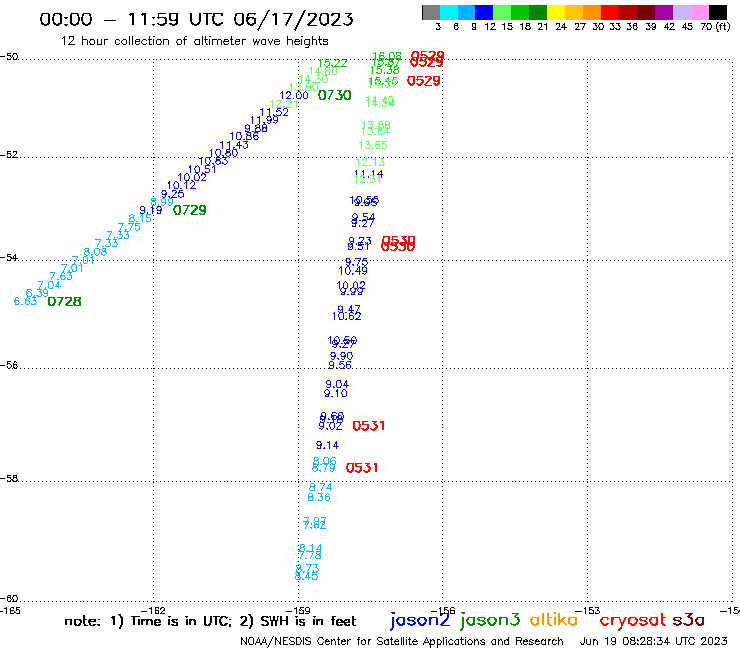Click the '(ft)' unit label in the legend
Screen dimensions: 740x650
point(722,27)
